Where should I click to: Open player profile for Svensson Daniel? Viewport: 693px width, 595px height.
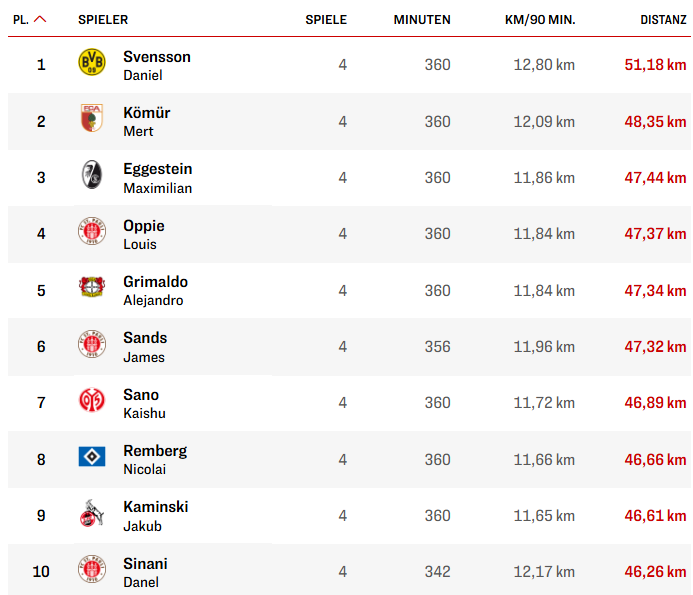[x=156, y=65]
